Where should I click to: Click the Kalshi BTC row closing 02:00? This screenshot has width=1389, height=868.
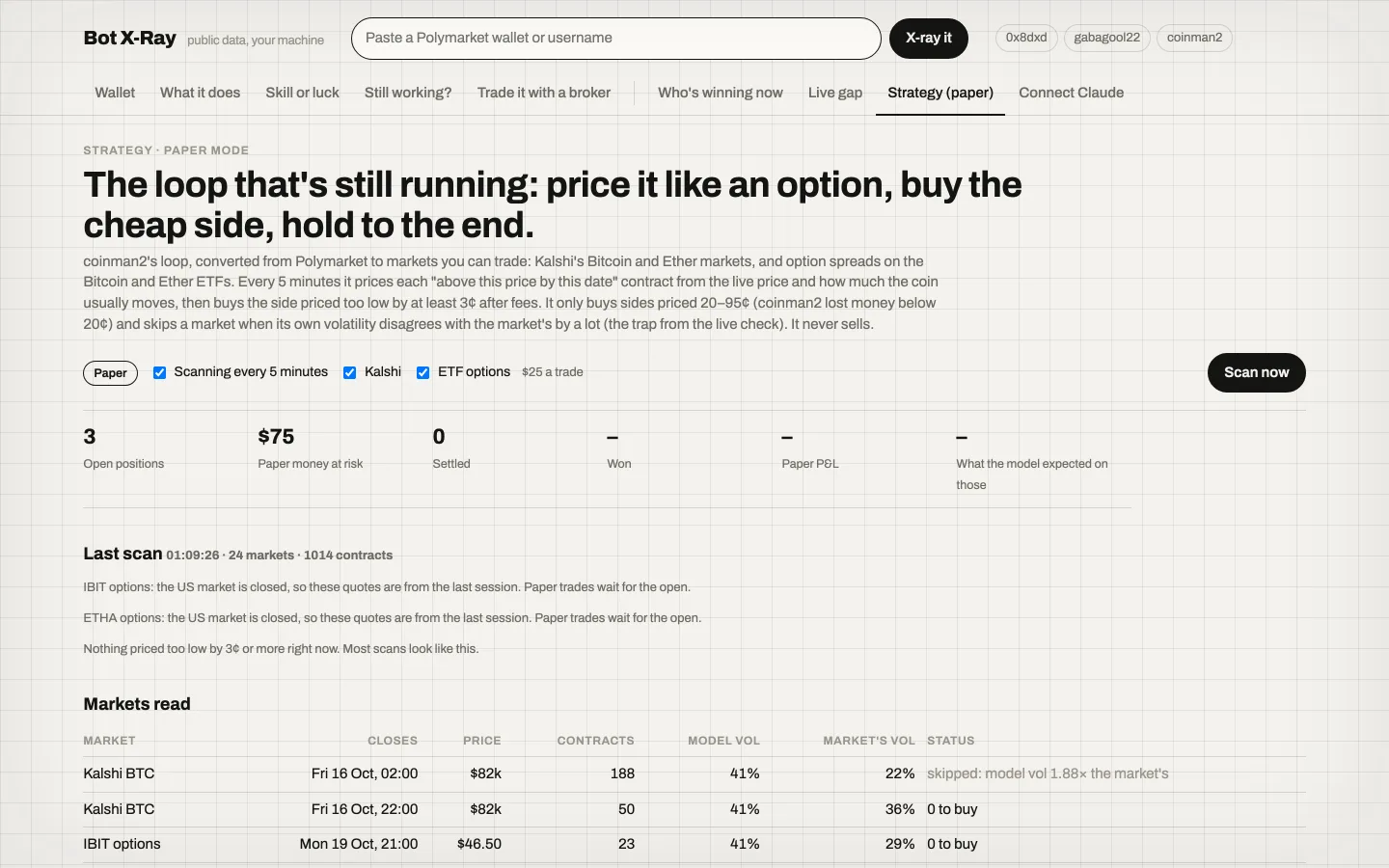click(x=694, y=773)
